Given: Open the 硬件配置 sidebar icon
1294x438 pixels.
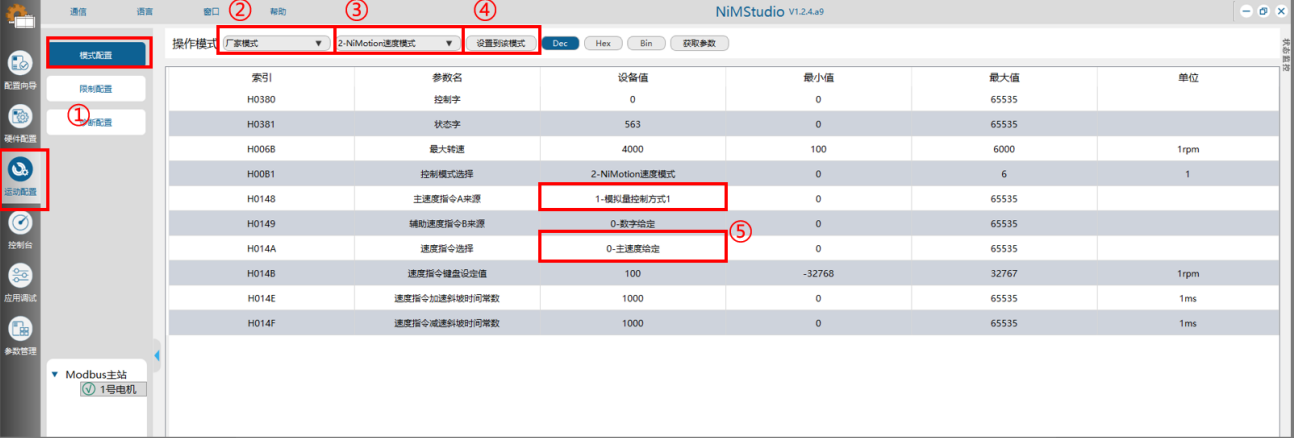Looking at the screenshot, I should 20,118.
